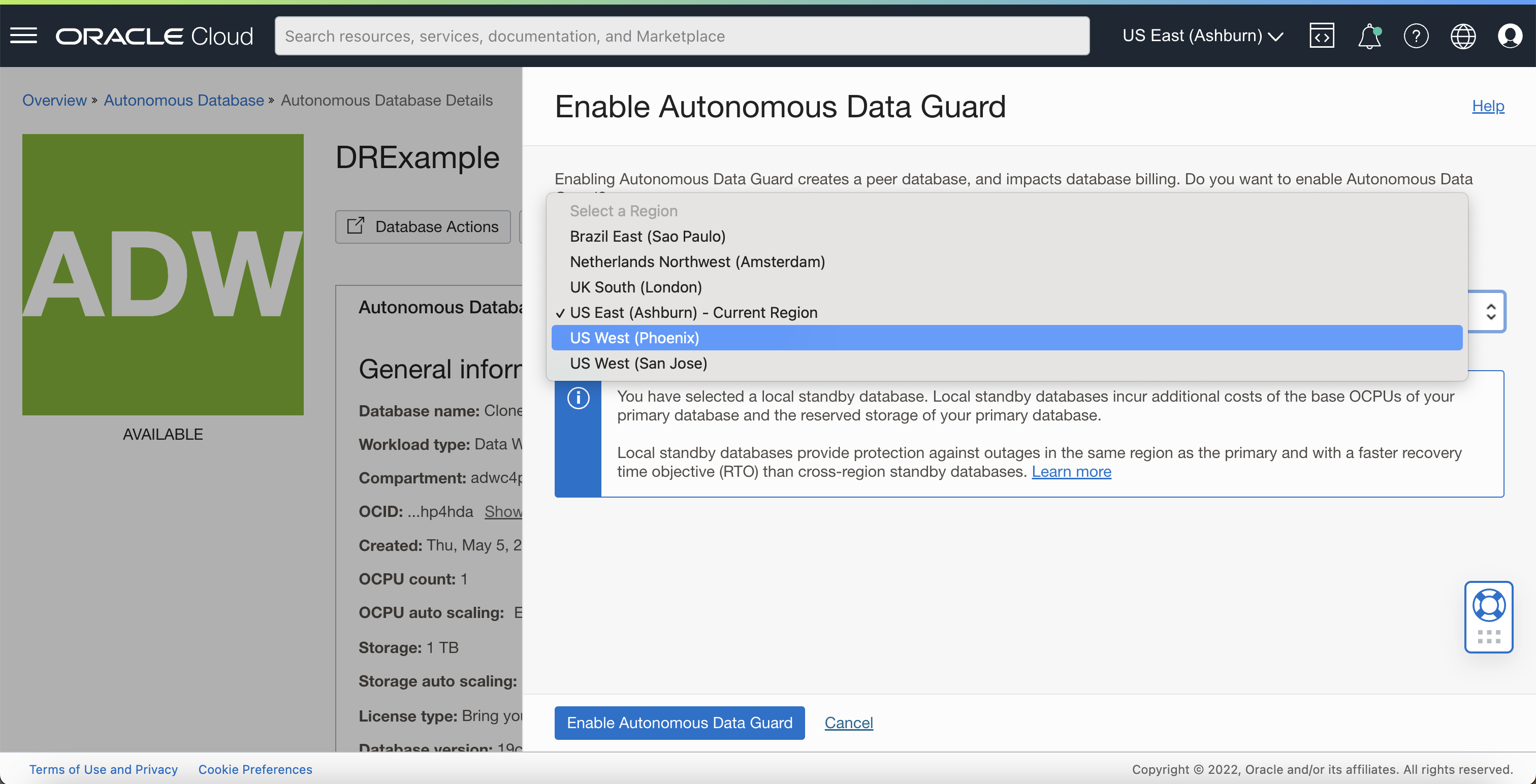Click the Cancel link
This screenshot has height=784, width=1536.
[848, 723]
